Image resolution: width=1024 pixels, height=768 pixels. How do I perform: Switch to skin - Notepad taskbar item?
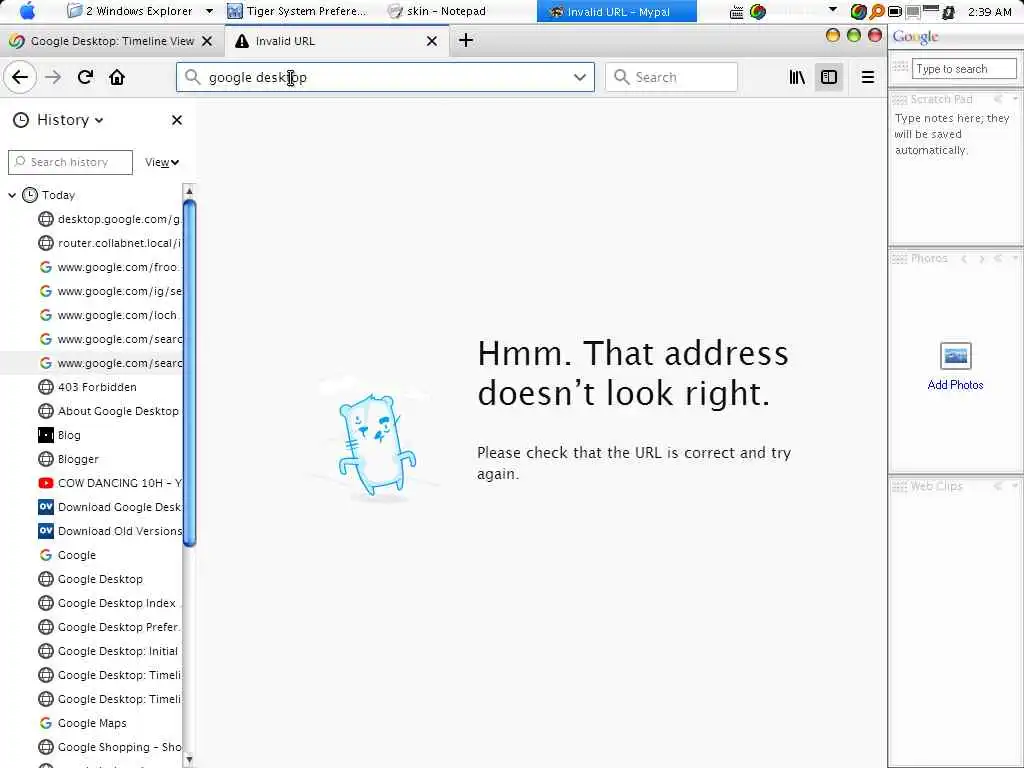point(437,11)
